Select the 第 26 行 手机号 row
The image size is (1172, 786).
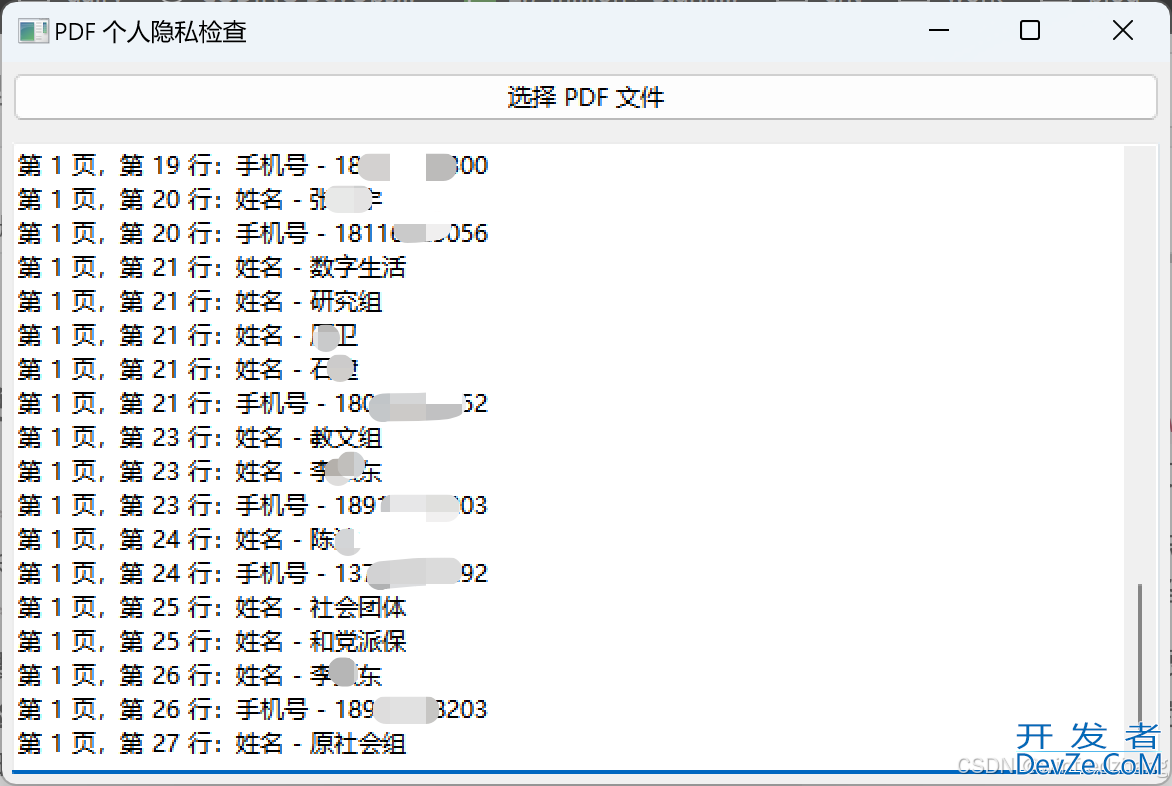(253, 710)
